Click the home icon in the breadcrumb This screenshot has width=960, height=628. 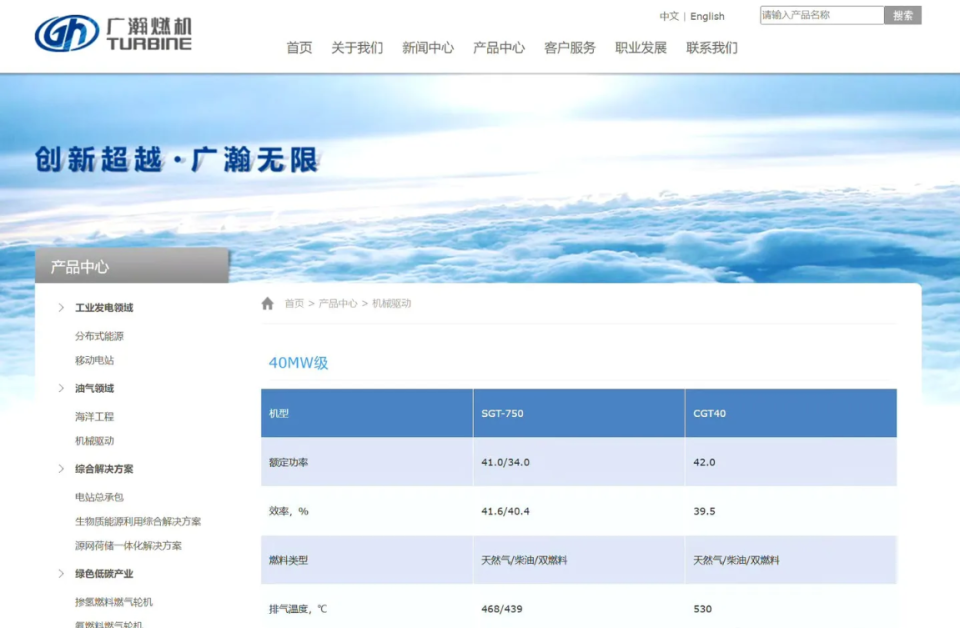(268, 303)
